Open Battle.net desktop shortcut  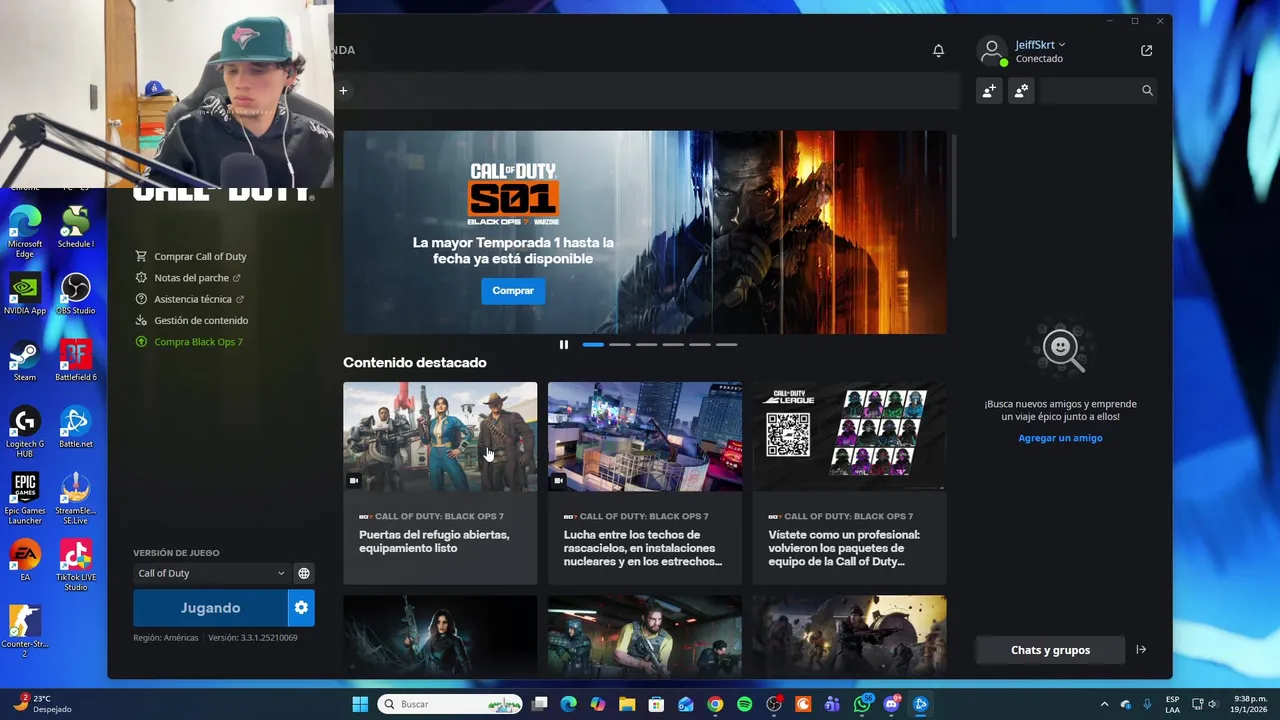coord(75,428)
